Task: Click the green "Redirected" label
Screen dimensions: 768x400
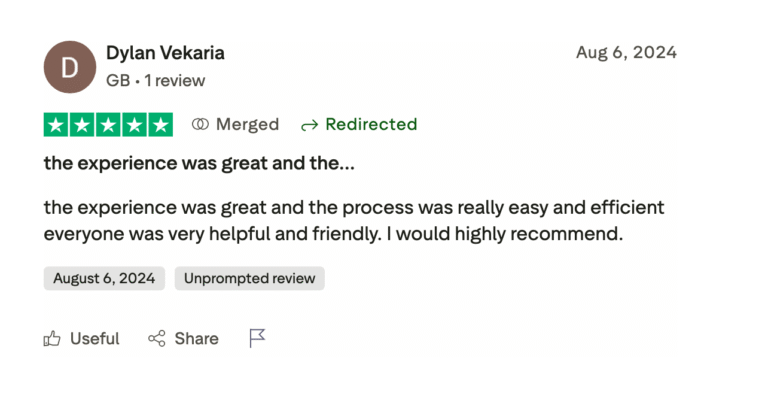Action: point(371,125)
